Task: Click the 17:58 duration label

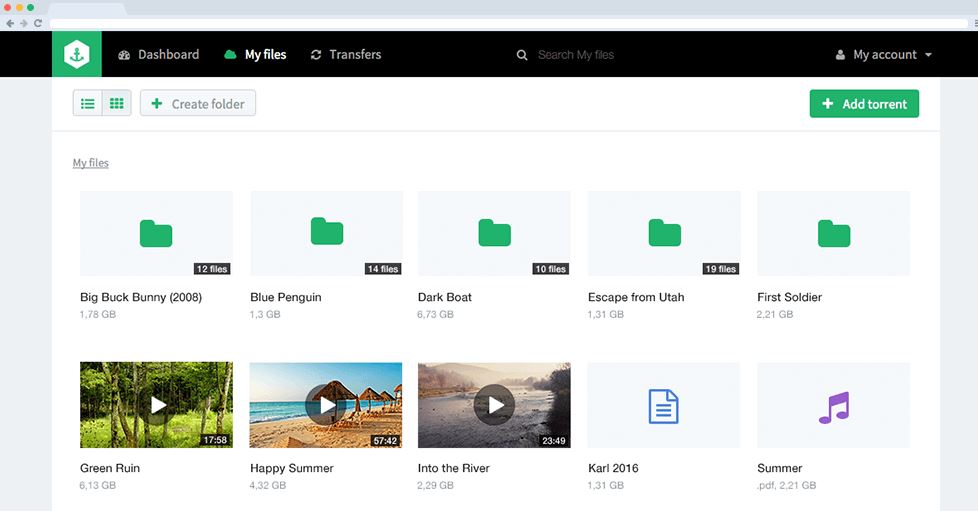Action: tap(215, 440)
